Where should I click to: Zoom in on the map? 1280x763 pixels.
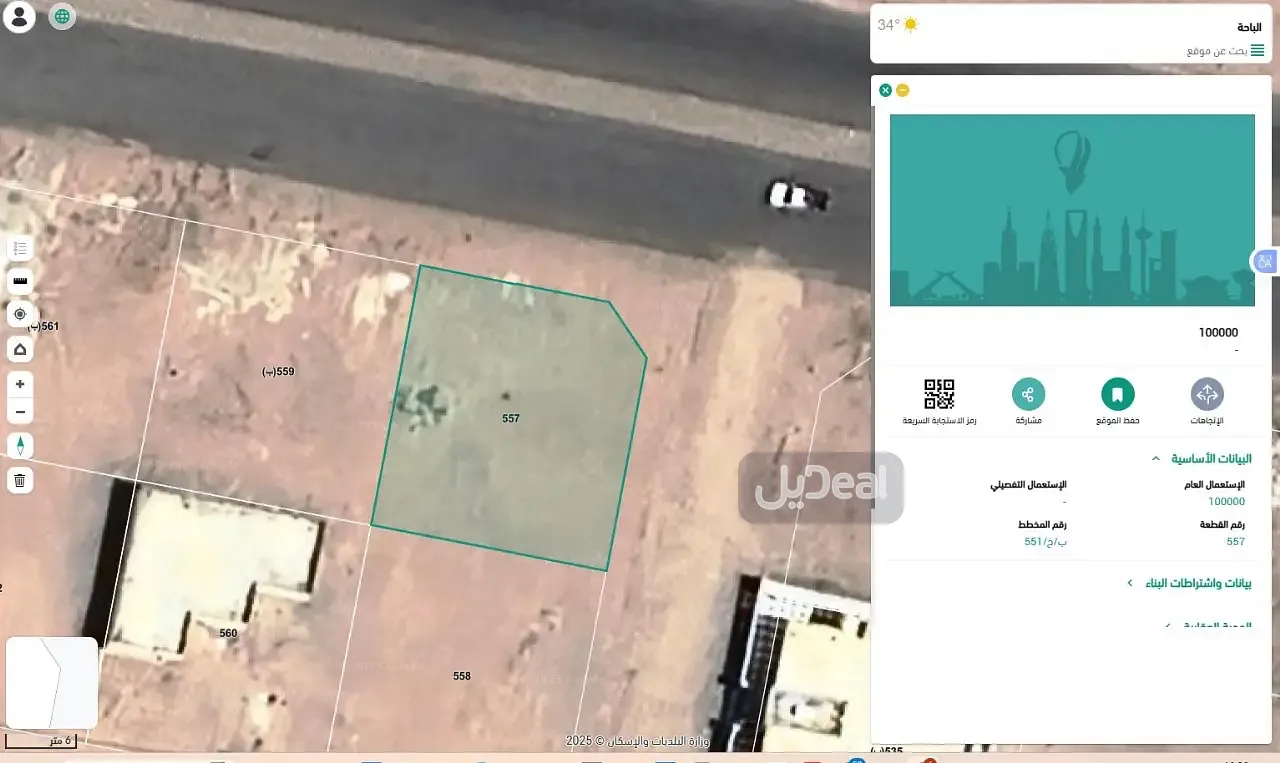pyautogui.click(x=19, y=385)
